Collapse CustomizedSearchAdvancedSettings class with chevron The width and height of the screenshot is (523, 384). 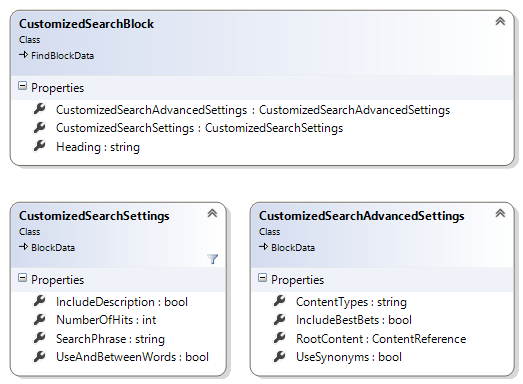(x=500, y=213)
